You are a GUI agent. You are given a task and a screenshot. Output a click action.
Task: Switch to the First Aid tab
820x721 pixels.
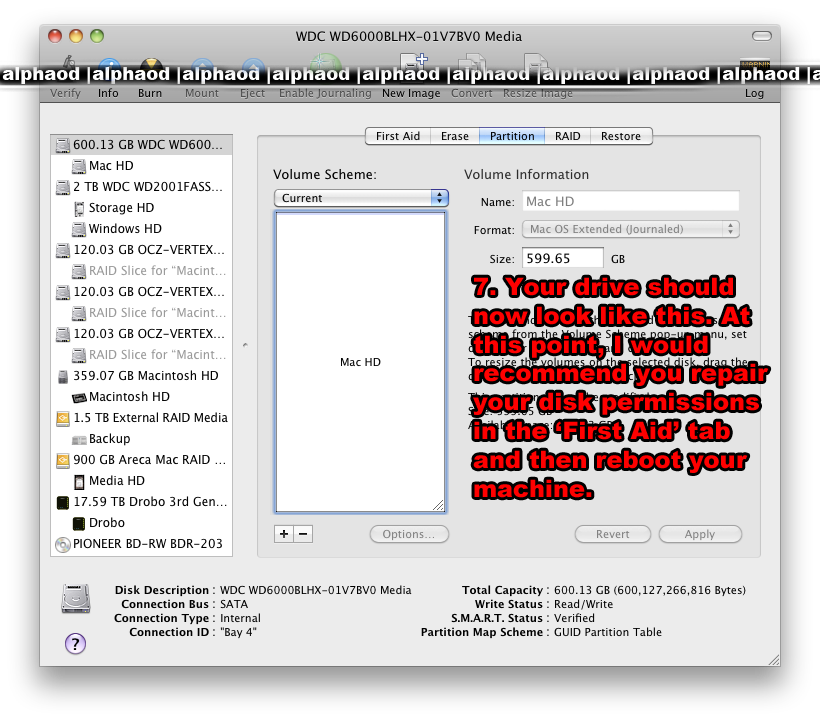click(x=397, y=136)
